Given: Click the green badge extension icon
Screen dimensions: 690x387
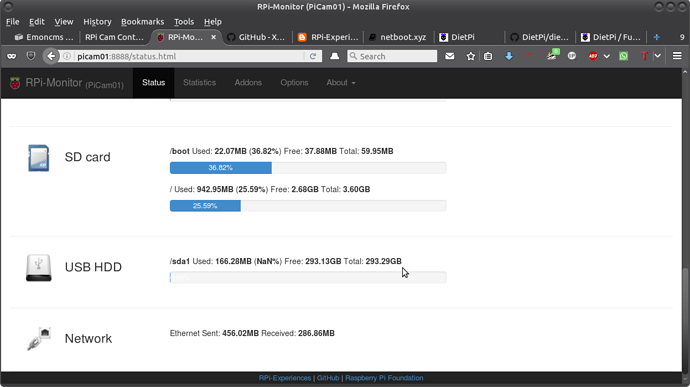Looking at the screenshot, I should (x=552, y=55).
